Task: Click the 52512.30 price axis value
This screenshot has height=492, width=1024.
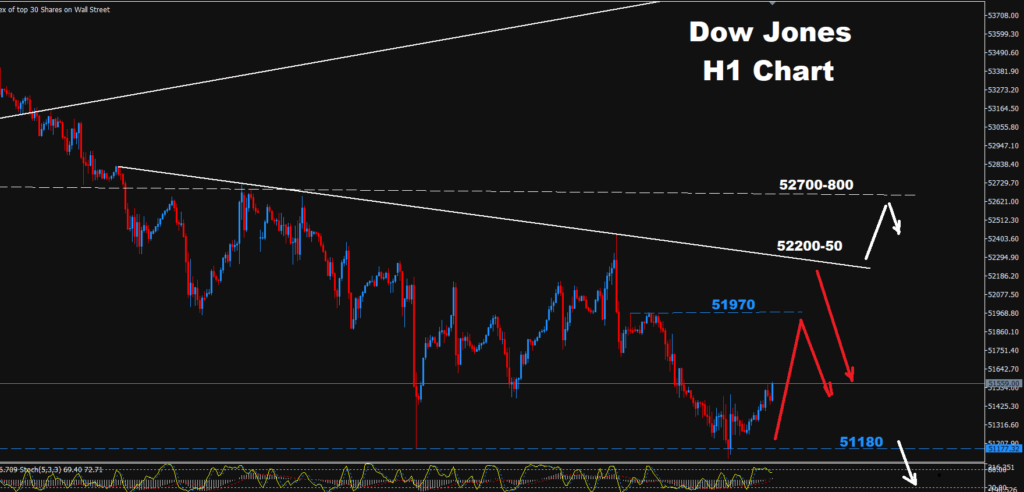Action: point(1004,220)
